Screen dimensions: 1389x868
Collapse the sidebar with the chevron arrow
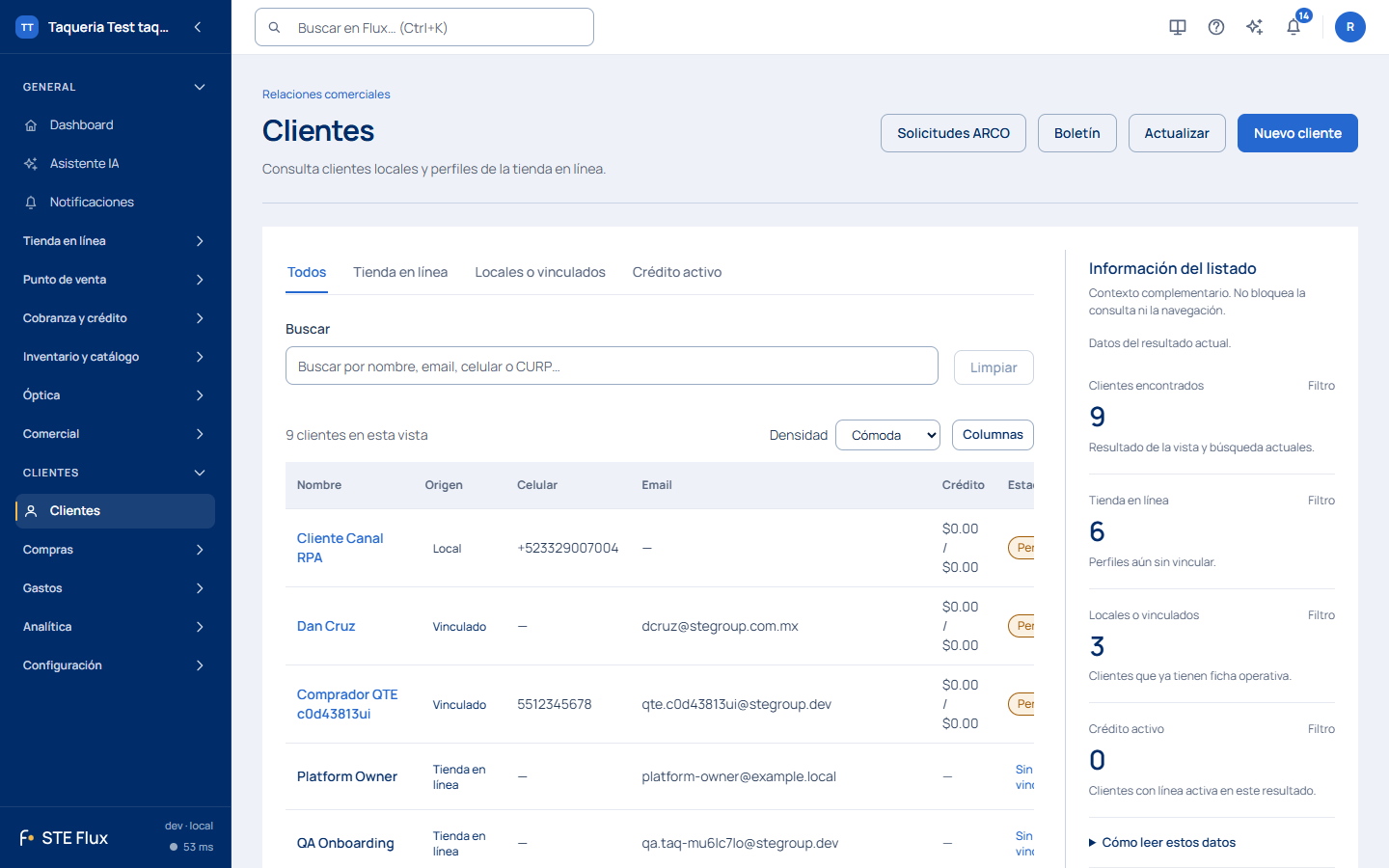point(198,27)
